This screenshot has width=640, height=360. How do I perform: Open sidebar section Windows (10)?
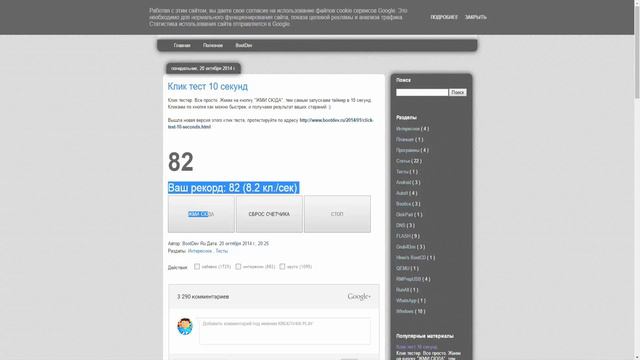tap(405, 311)
